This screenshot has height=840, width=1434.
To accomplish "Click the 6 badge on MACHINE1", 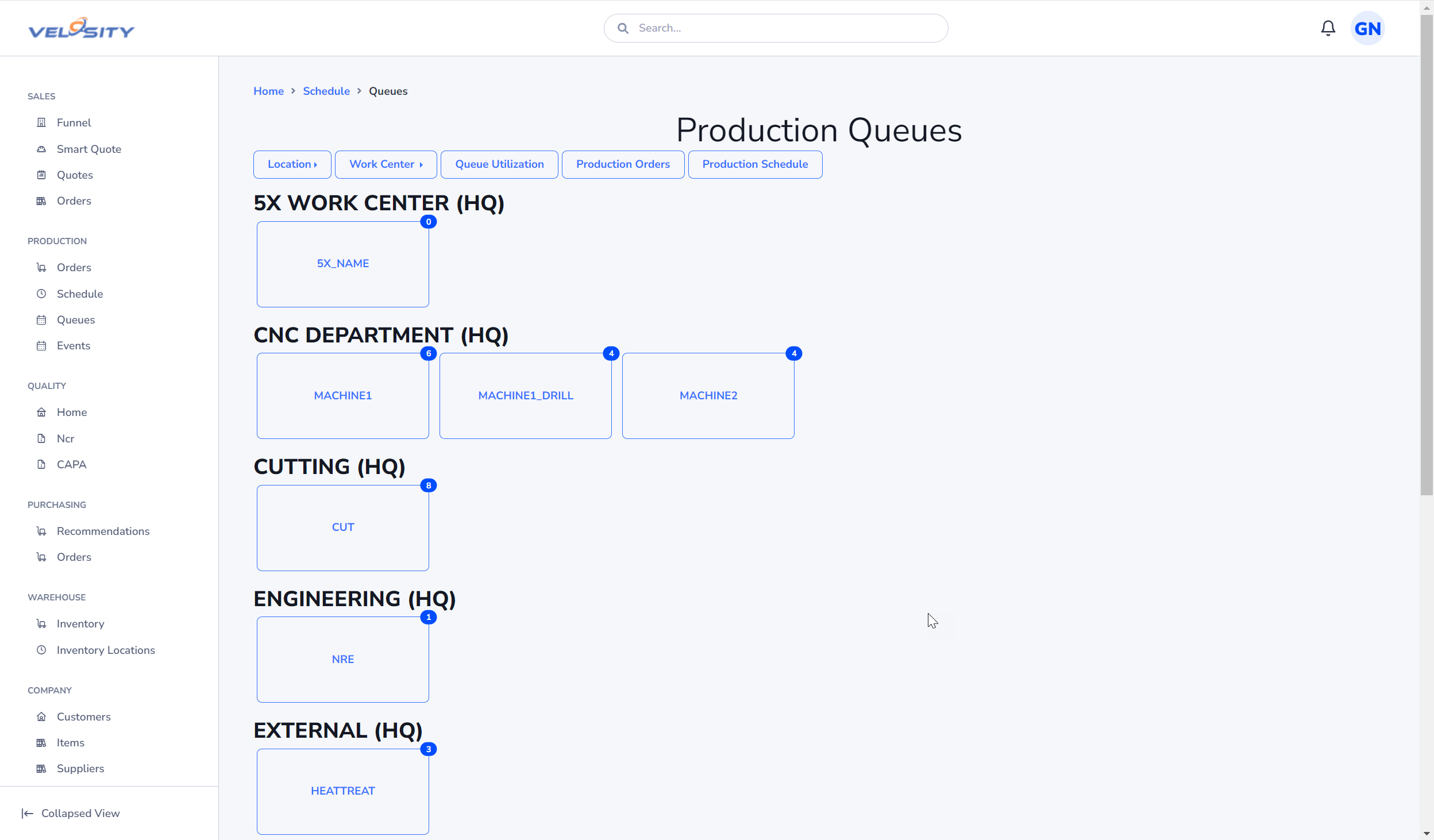I will (x=429, y=353).
